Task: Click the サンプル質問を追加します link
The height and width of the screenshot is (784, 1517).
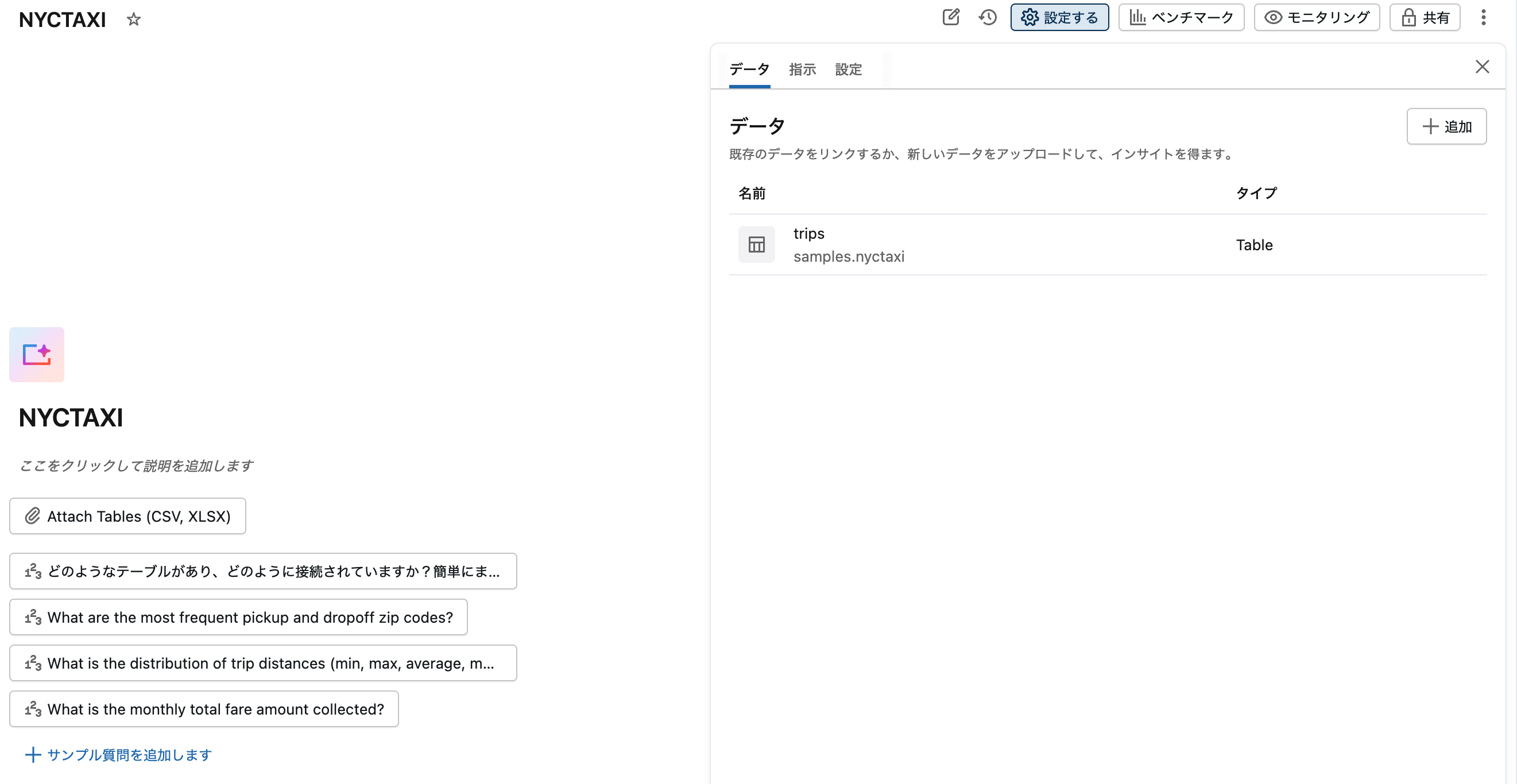Action: coord(118,755)
